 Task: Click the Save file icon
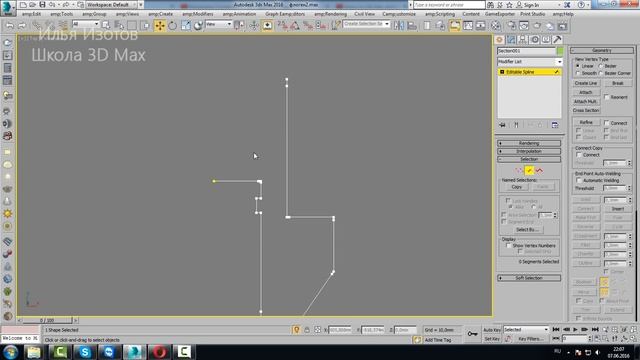click(42, 5)
